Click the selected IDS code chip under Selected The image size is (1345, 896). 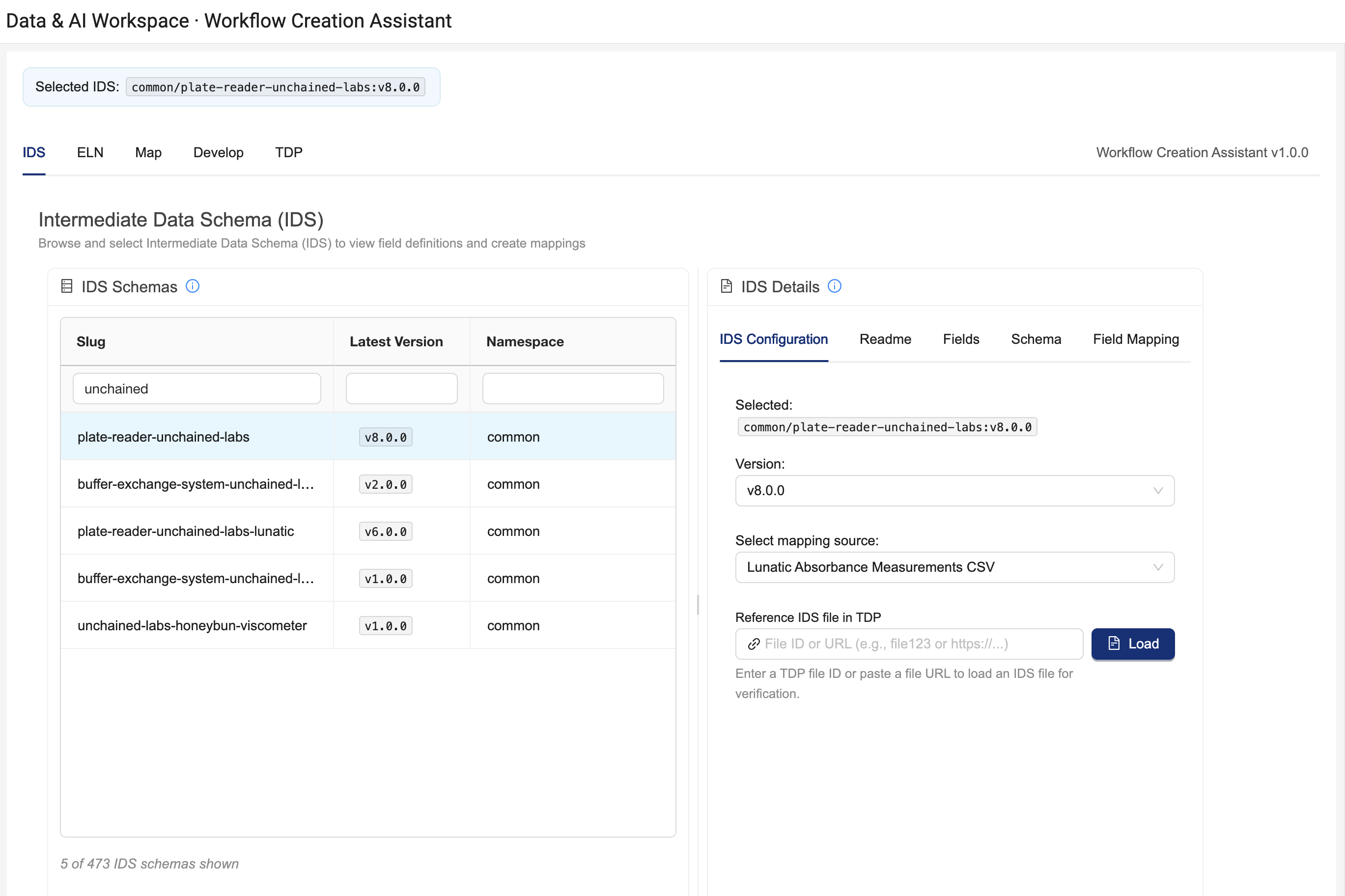point(886,427)
